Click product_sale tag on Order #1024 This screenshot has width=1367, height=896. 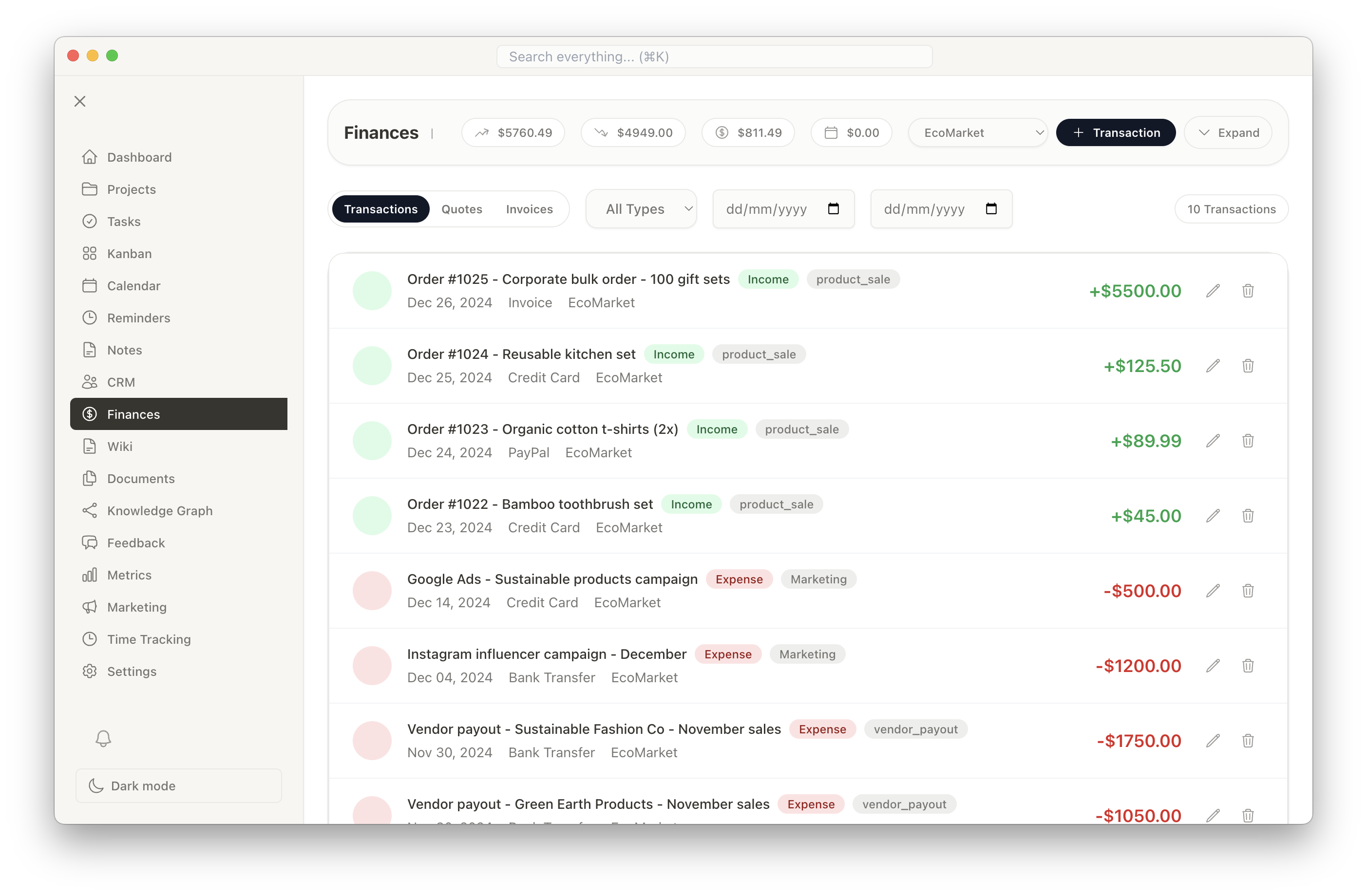pos(758,354)
